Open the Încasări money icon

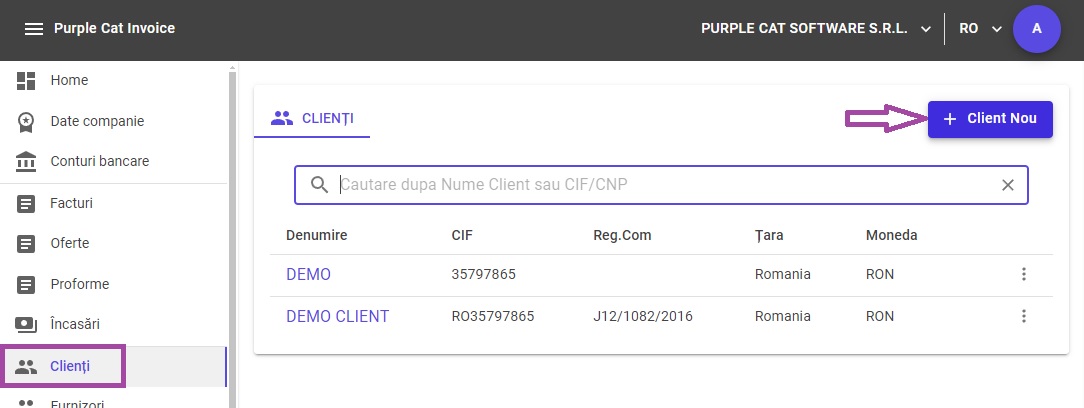26,324
